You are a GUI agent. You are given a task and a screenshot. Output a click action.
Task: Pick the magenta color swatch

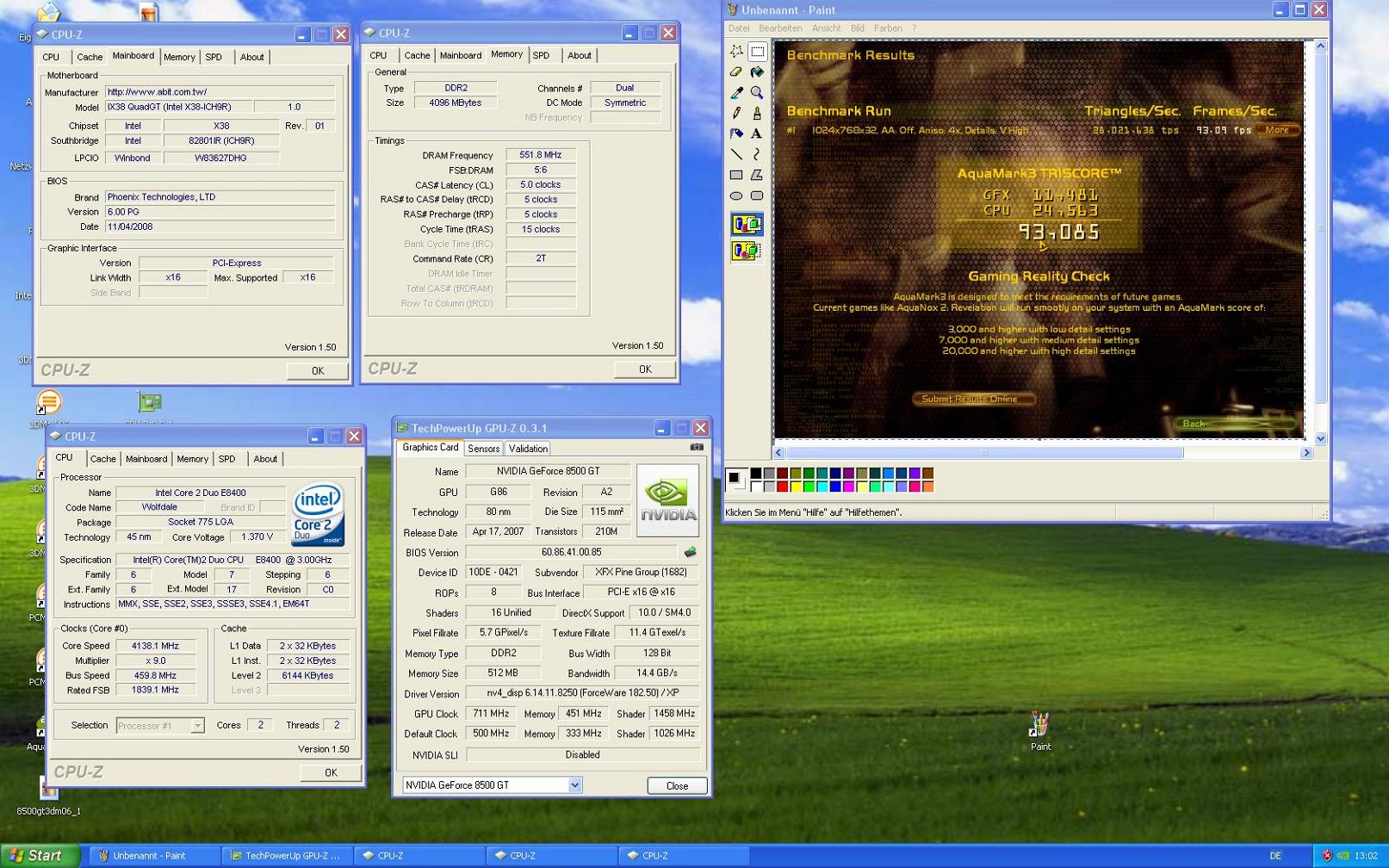[848, 487]
